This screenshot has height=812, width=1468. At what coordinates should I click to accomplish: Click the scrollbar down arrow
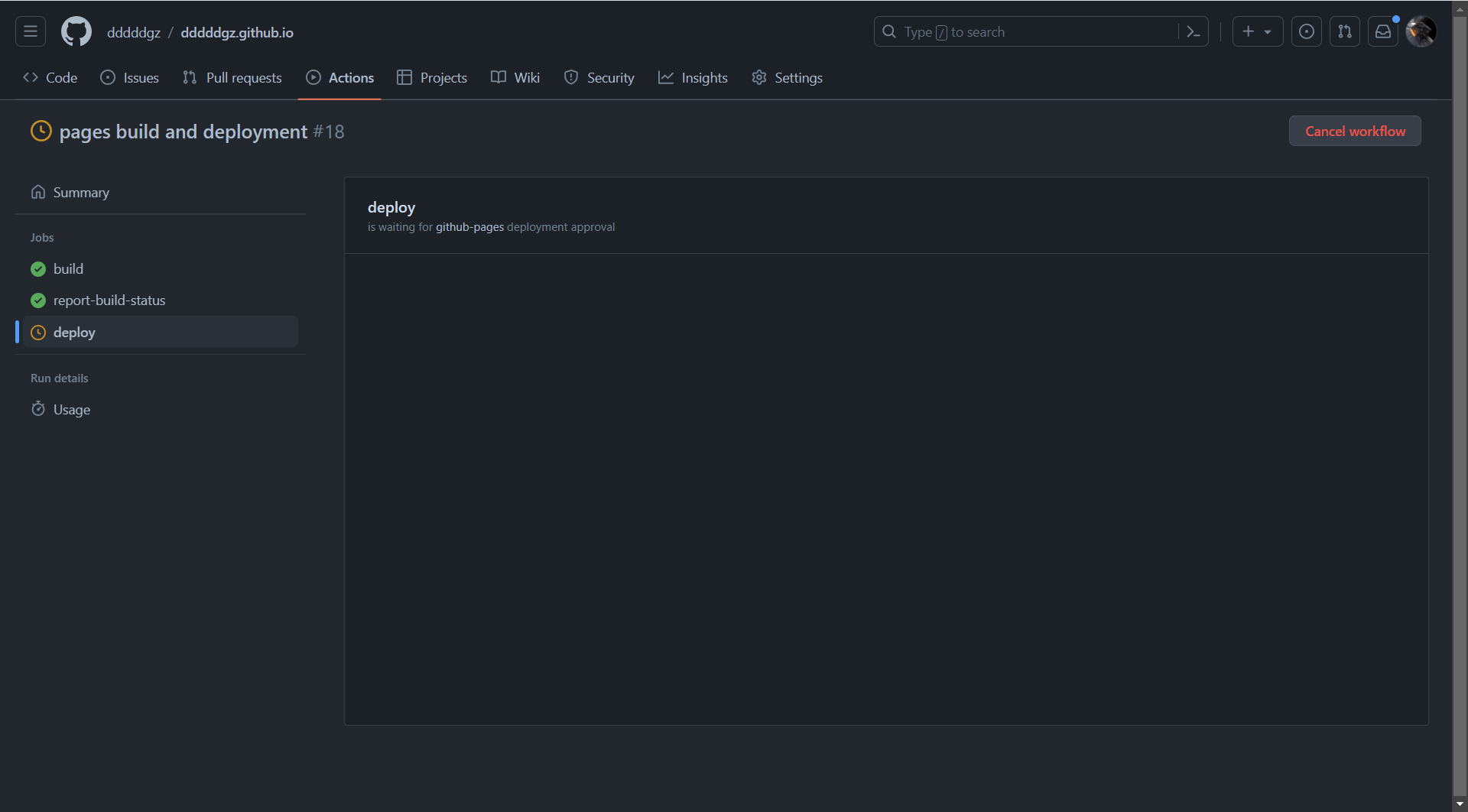click(1460, 804)
